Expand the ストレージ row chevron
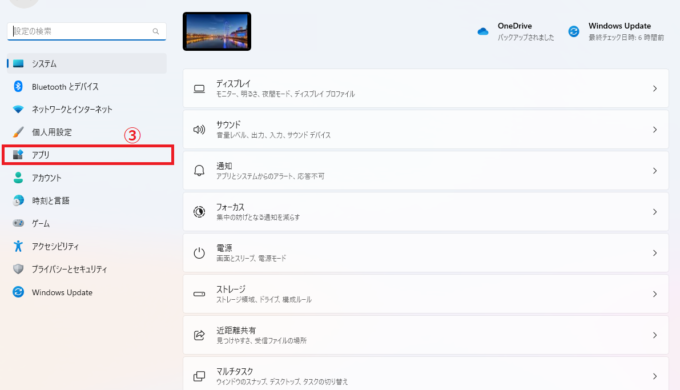The image size is (680, 390). point(655,294)
